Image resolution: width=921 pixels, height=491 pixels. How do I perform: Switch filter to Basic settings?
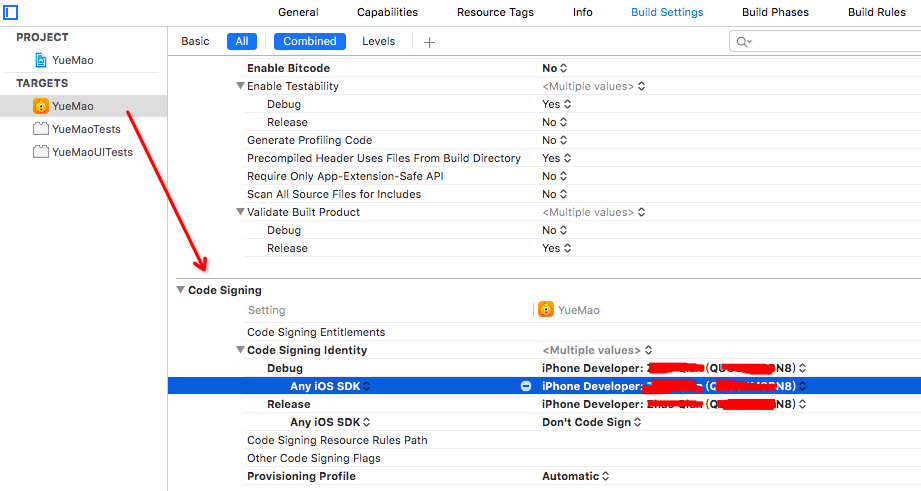pos(195,41)
